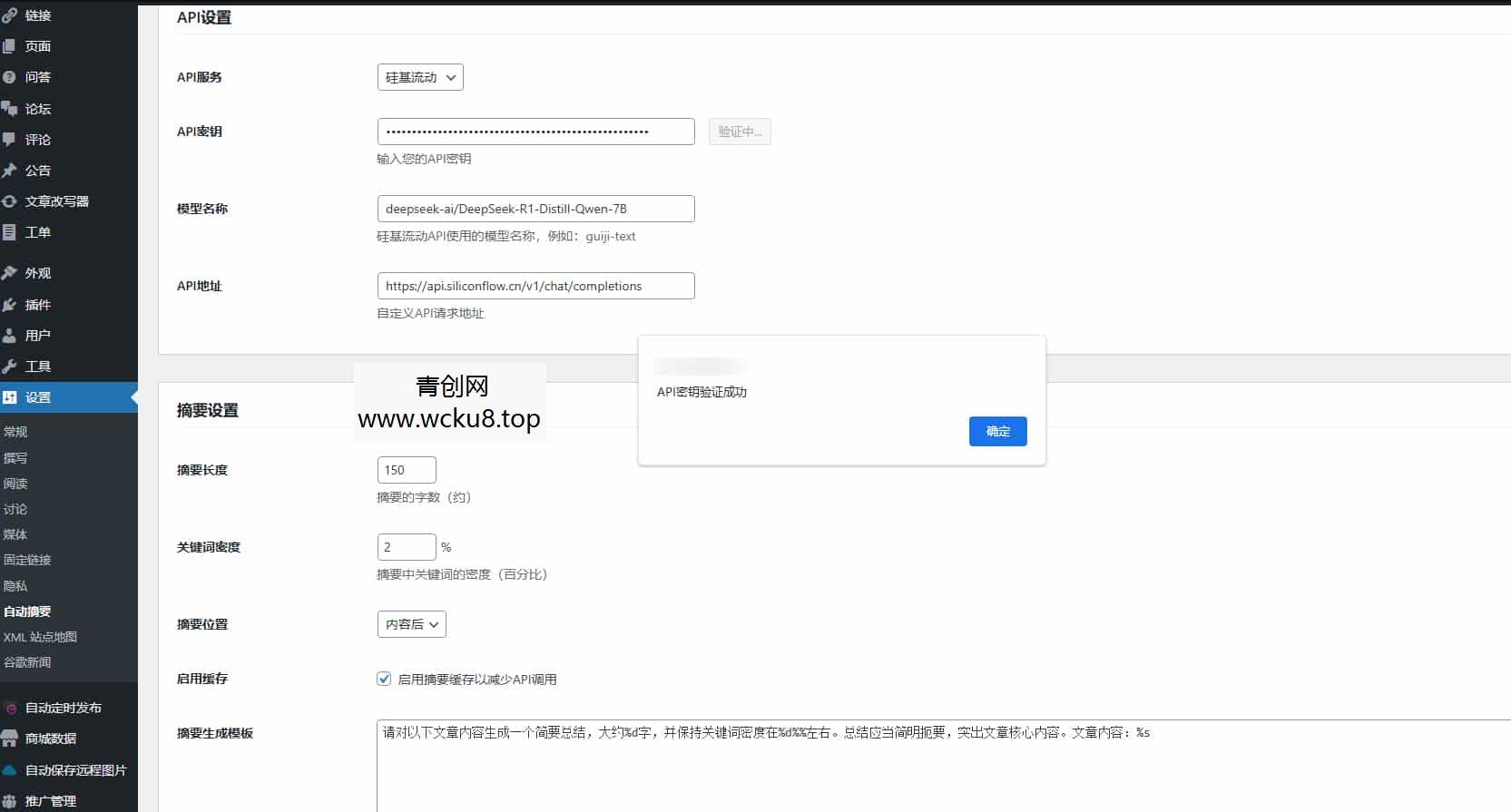
Task: Click the 推广管理 menu label
Action: pos(51,801)
